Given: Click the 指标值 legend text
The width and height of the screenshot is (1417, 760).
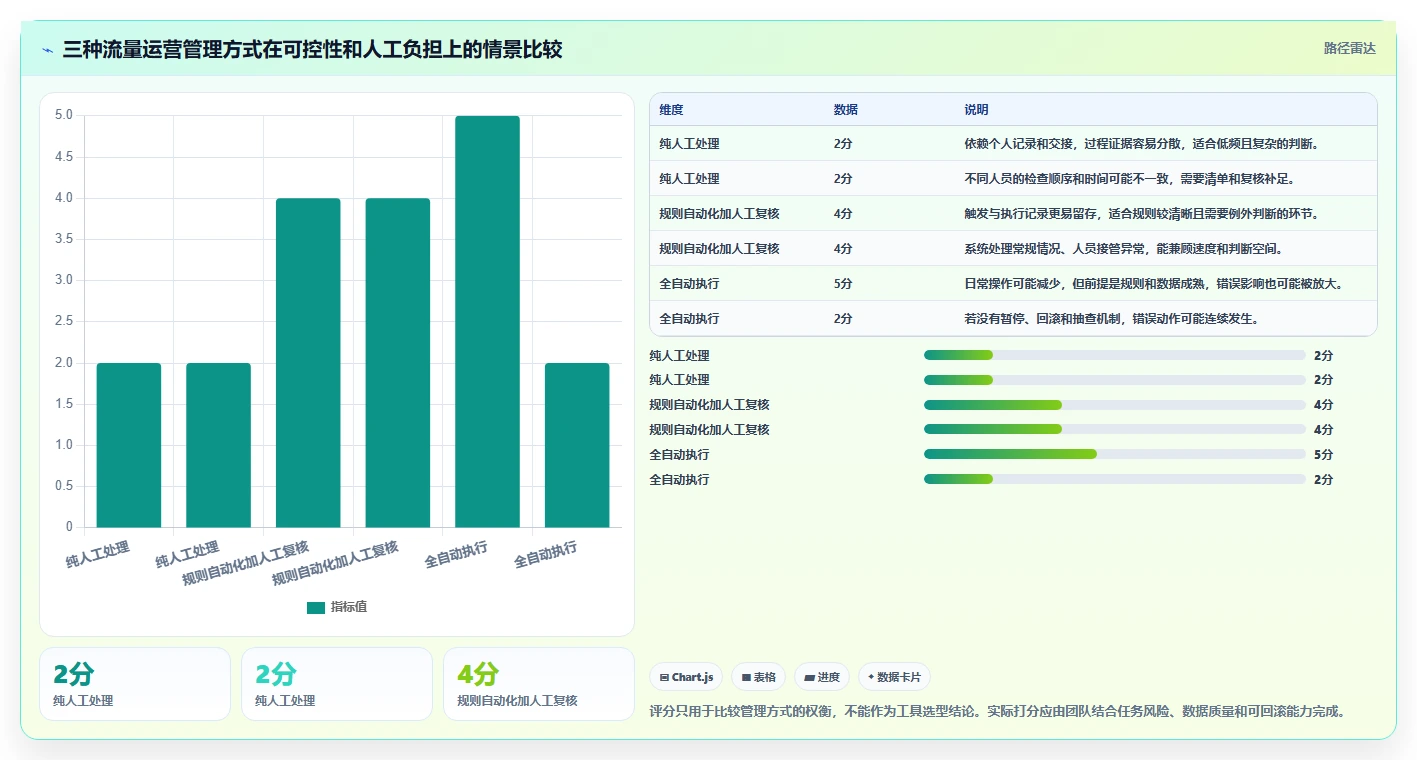Looking at the screenshot, I should (x=349, y=608).
